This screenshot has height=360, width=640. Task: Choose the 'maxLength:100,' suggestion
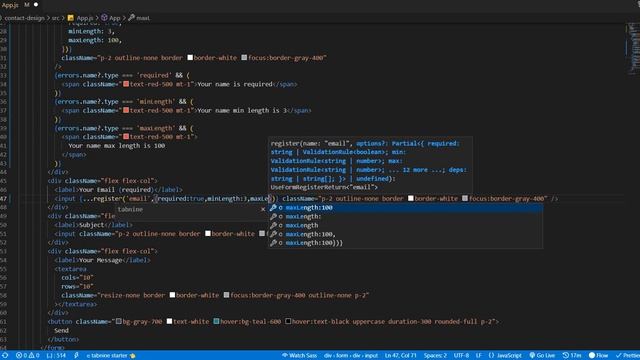[406, 234]
